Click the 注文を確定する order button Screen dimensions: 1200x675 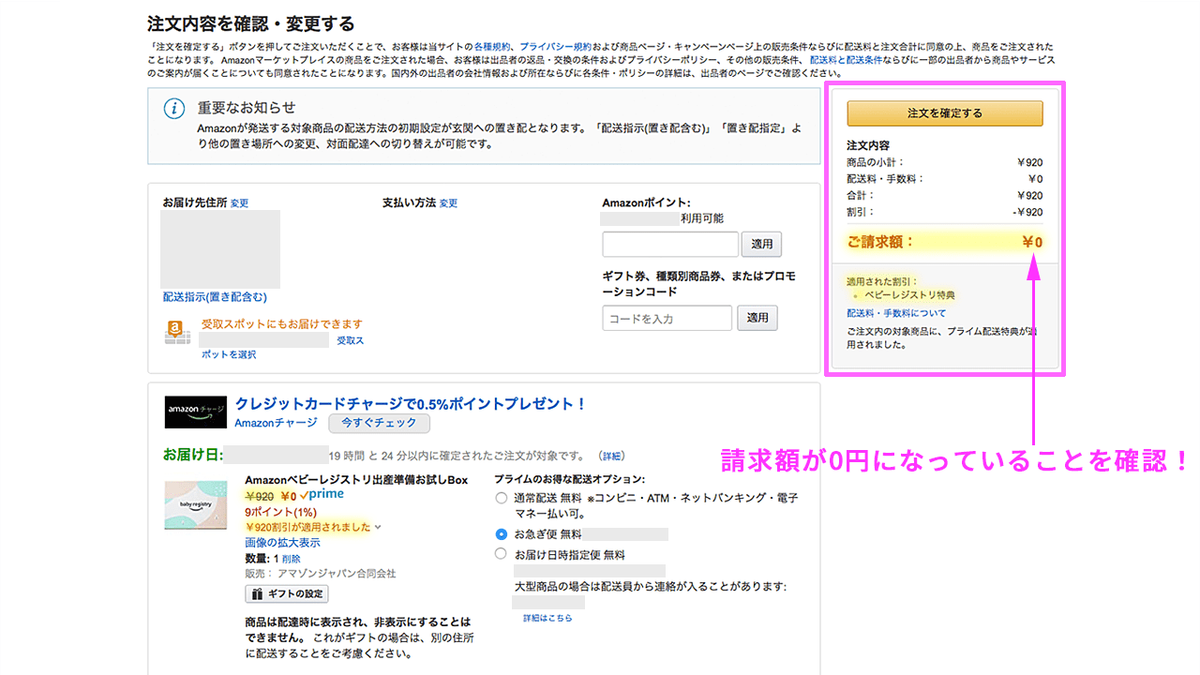click(x=944, y=113)
